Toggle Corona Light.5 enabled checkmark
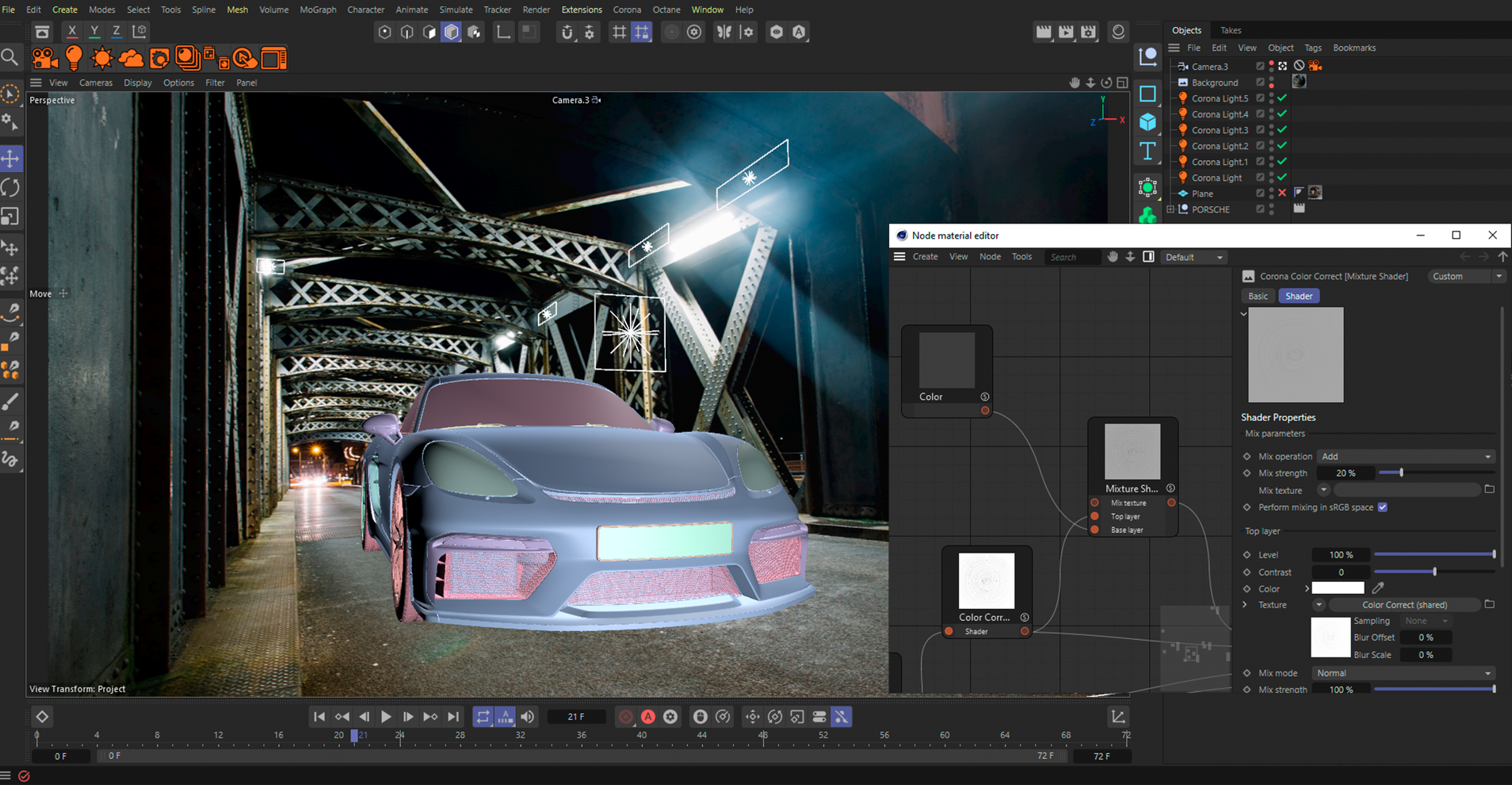 click(x=1282, y=98)
